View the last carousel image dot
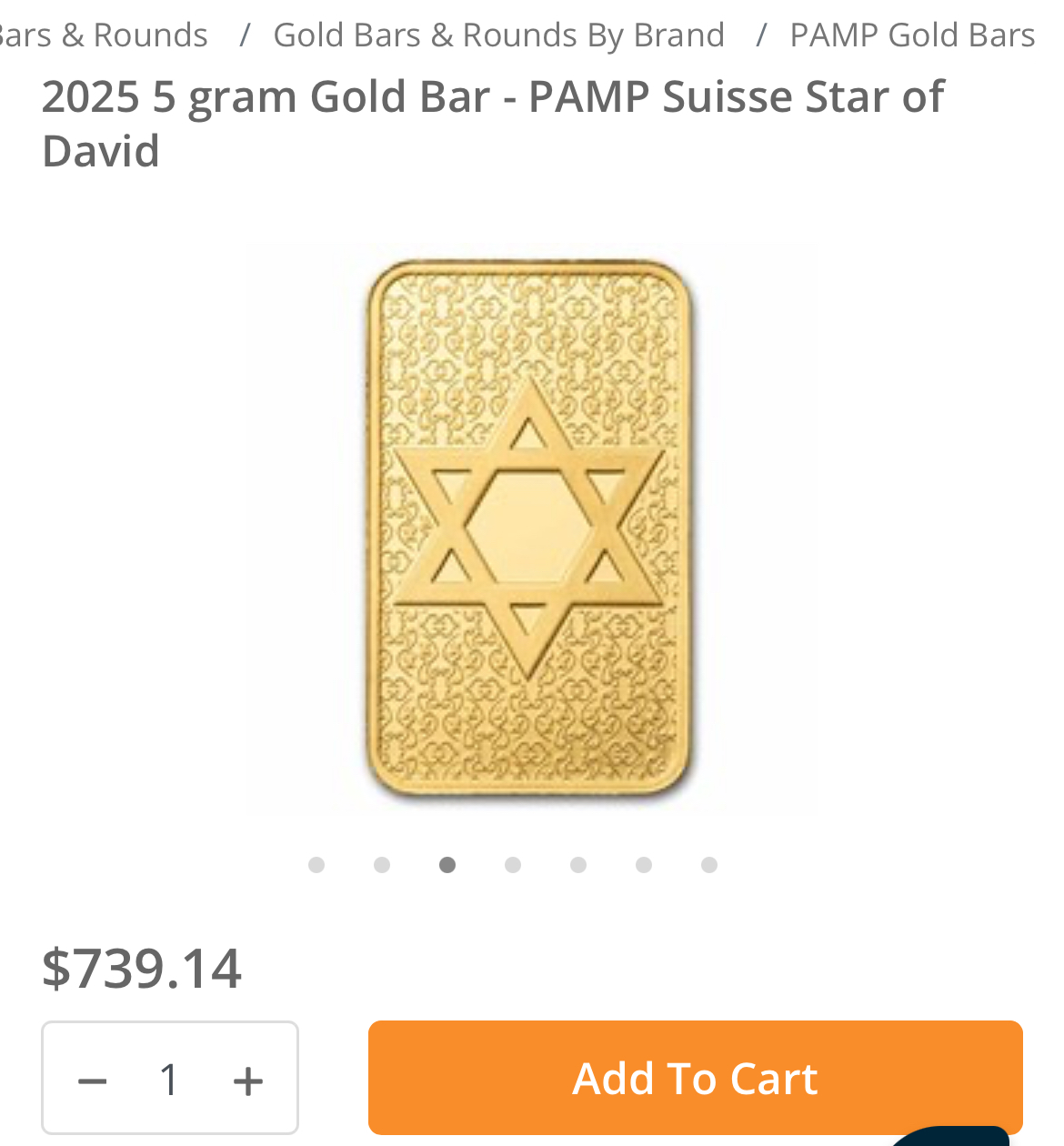The image size is (1064, 1146). tap(709, 865)
